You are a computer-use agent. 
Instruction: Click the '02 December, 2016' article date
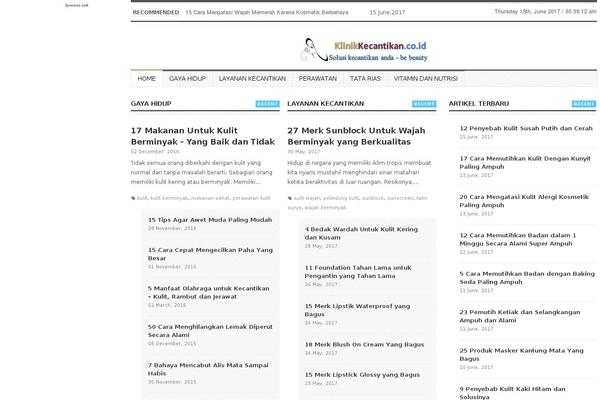pyautogui.click(x=155, y=152)
